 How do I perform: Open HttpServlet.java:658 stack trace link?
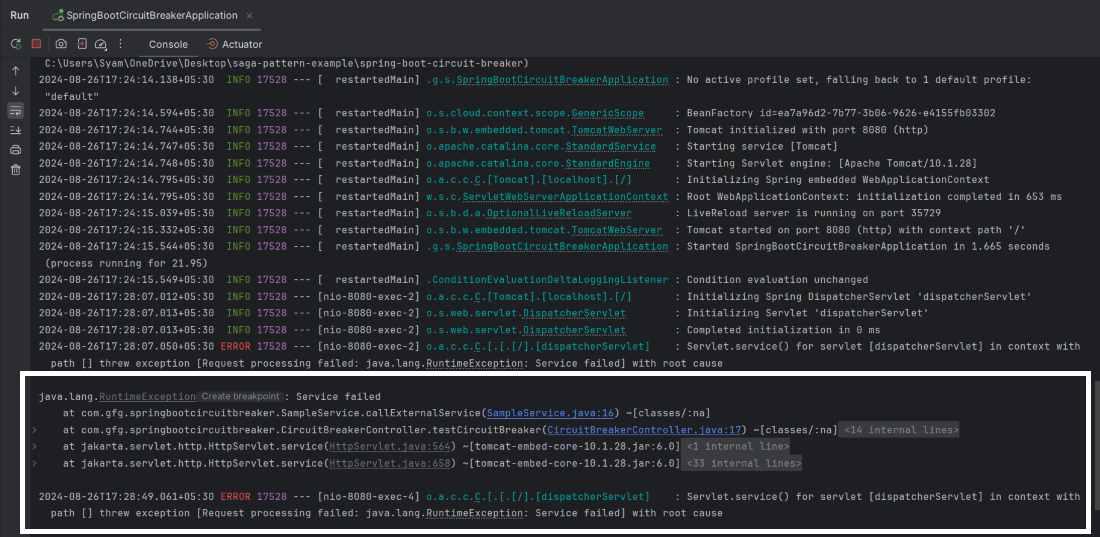coord(390,463)
